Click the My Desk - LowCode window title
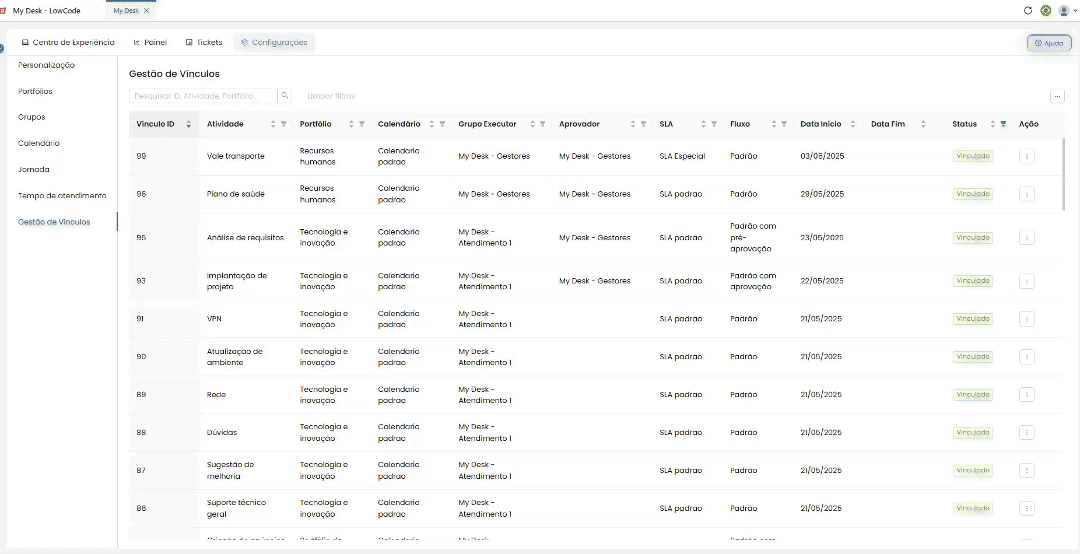Viewport: 1080px width, 554px height. coord(47,10)
